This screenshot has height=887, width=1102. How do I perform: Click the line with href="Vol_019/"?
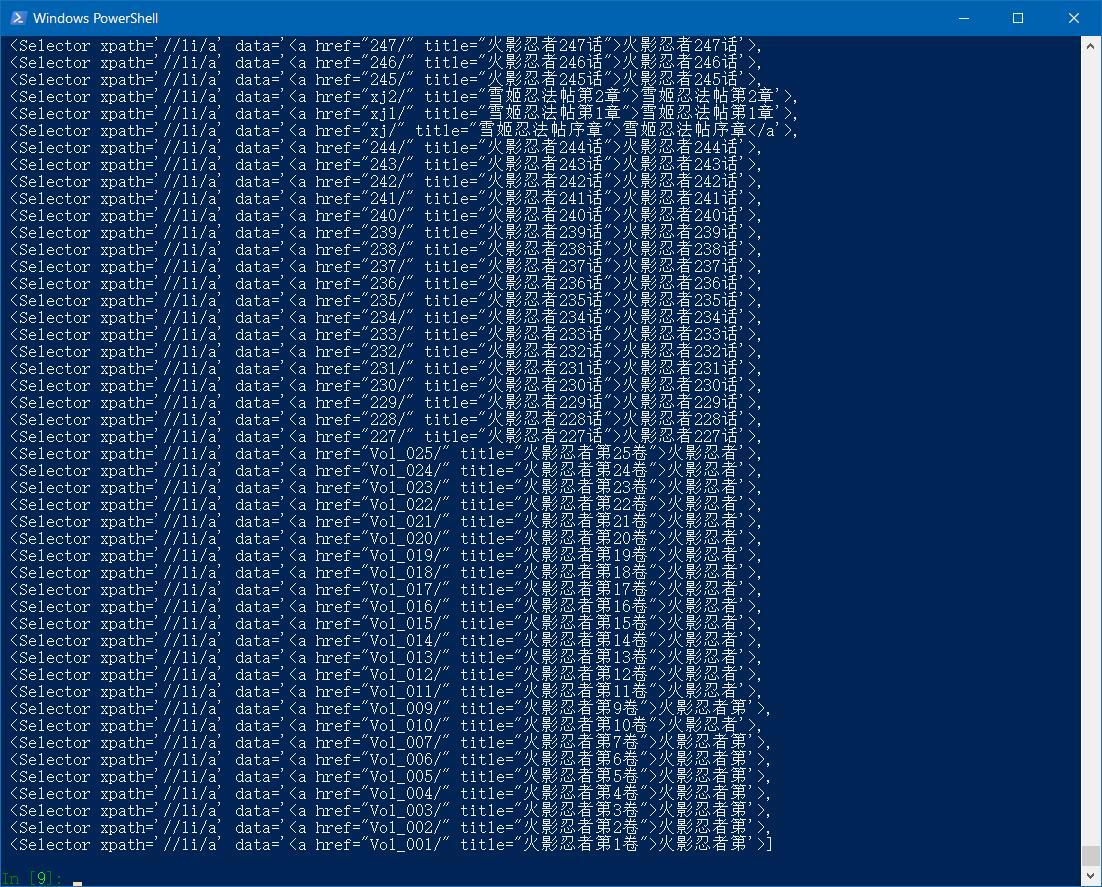(386, 556)
